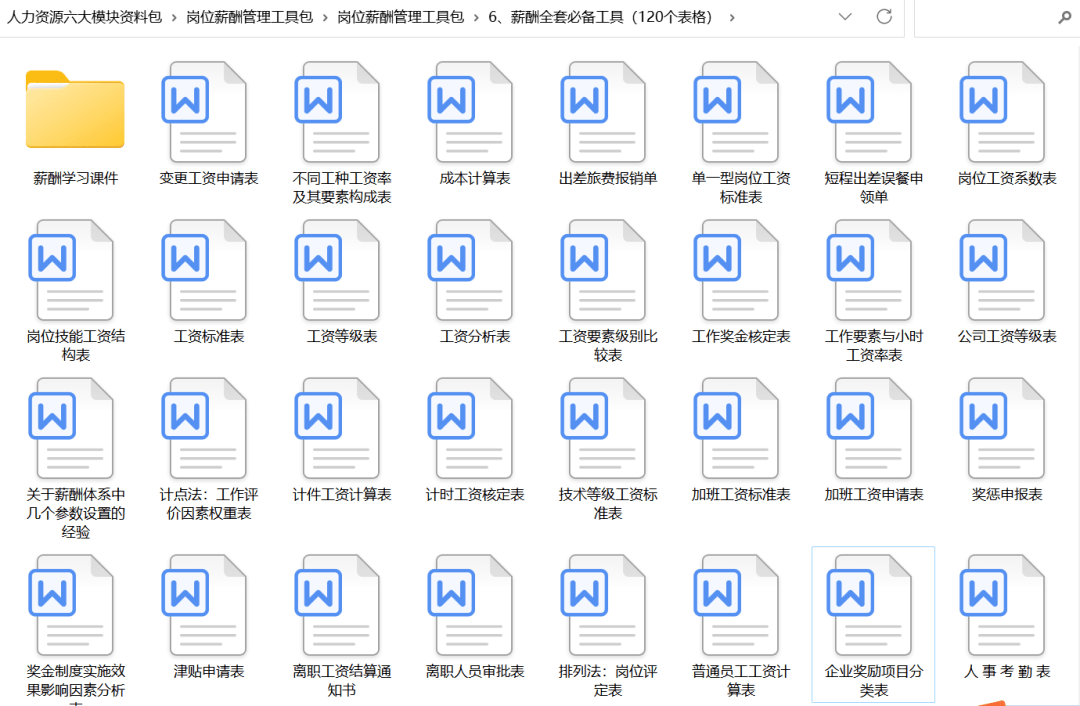Image resolution: width=1080 pixels, height=706 pixels.
Task: Select the 变更工资申请表 document icon
Action: click(x=204, y=112)
